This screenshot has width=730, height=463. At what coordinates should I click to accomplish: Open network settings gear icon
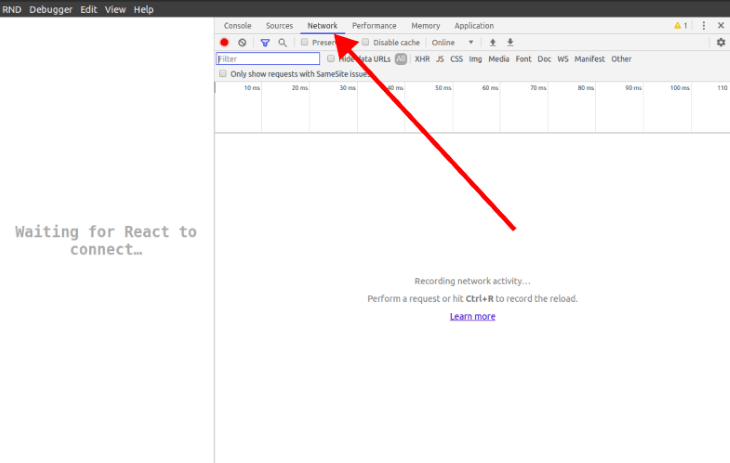[x=720, y=43]
